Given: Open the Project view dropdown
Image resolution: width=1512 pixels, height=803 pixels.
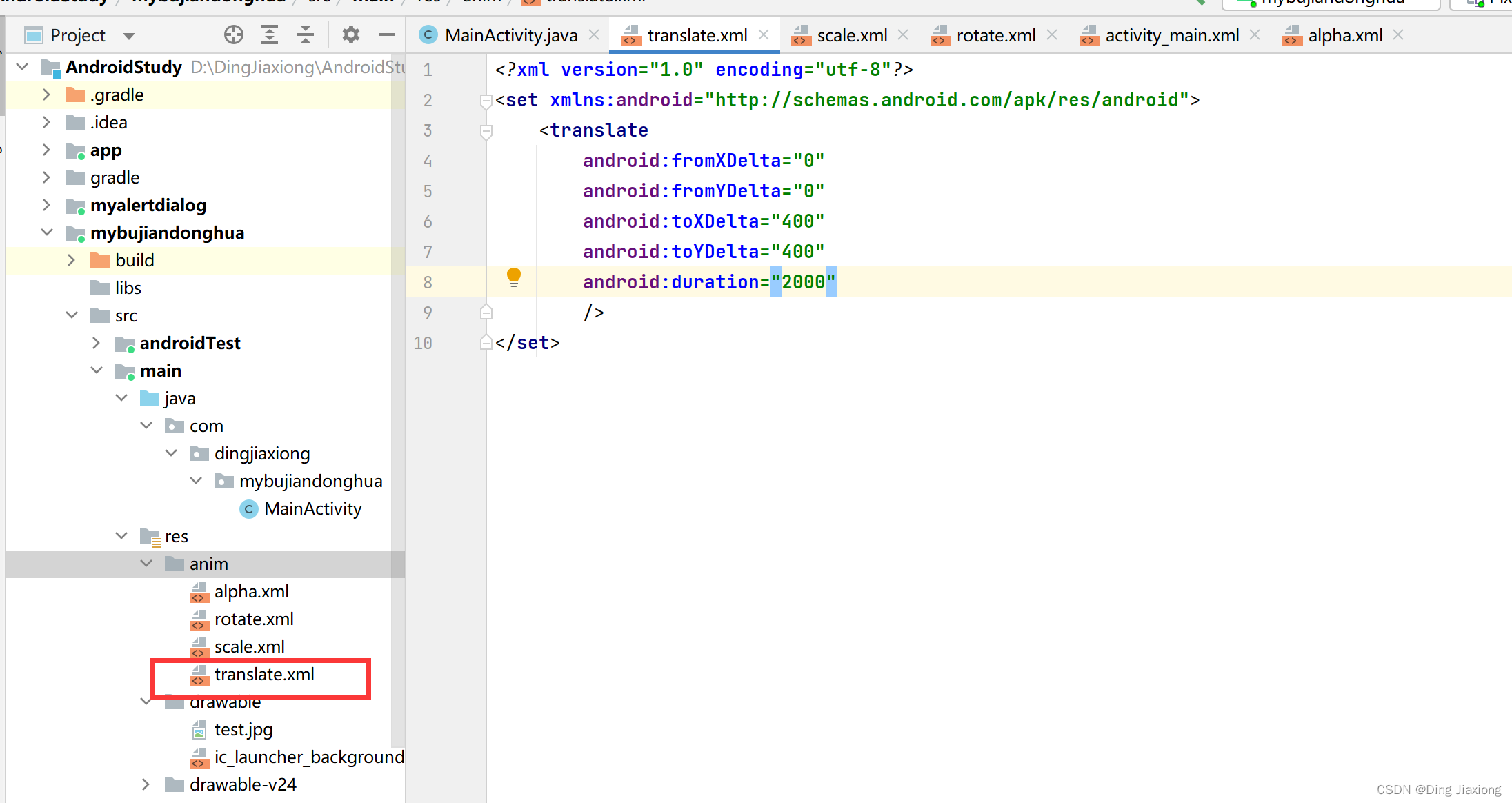Looking at the screenshot, I should point(129,36).
